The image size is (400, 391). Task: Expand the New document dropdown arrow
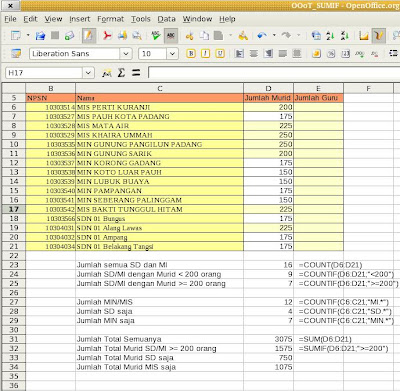click(28, 35)
